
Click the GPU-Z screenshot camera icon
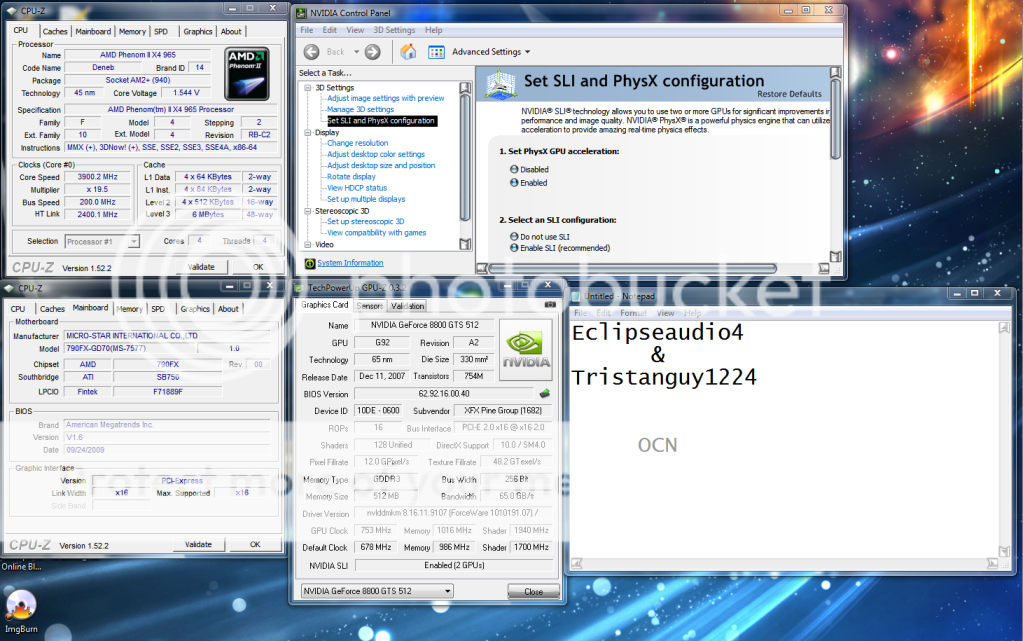(549, 305)
